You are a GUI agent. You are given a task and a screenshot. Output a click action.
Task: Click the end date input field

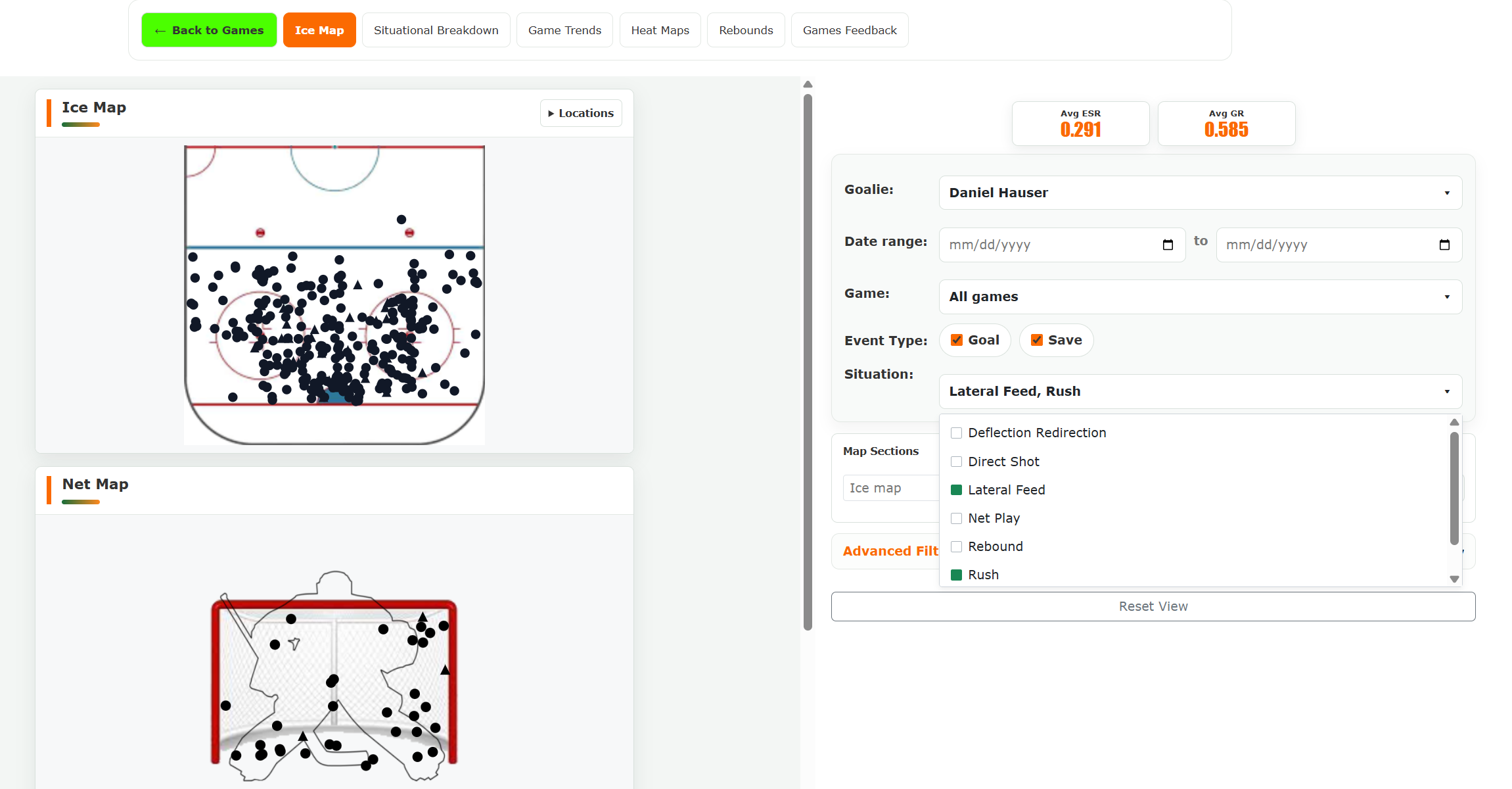tap(1339, 245)
